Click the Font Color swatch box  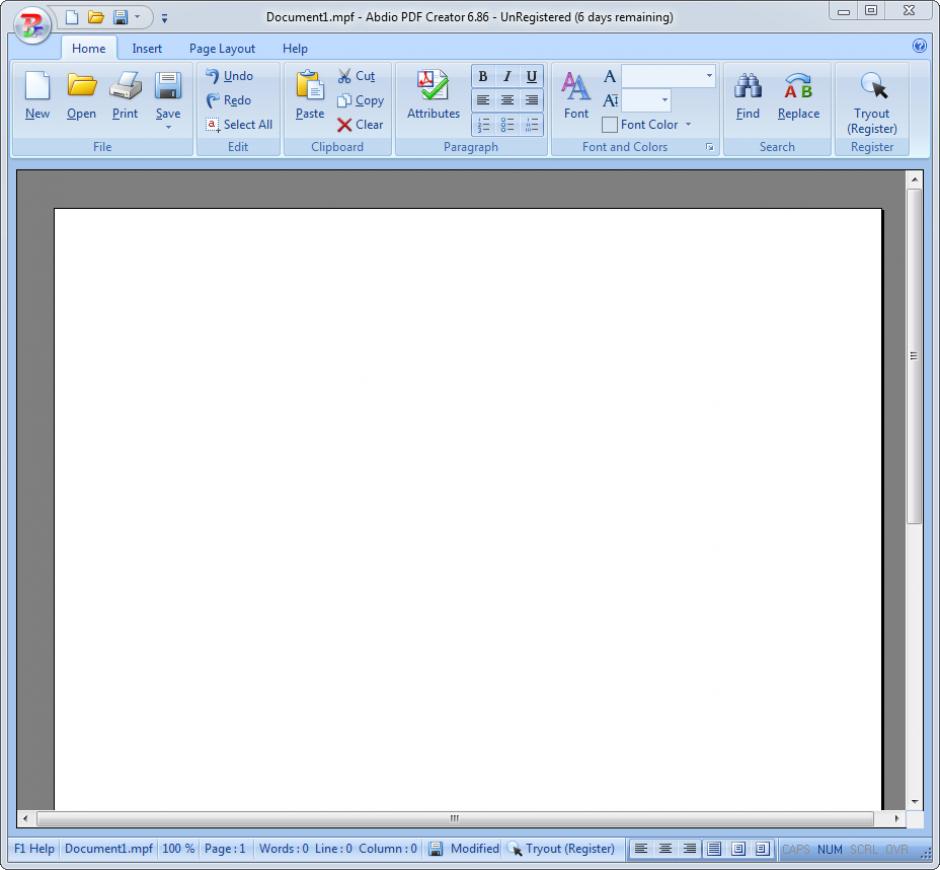click(x=610, y=125)
